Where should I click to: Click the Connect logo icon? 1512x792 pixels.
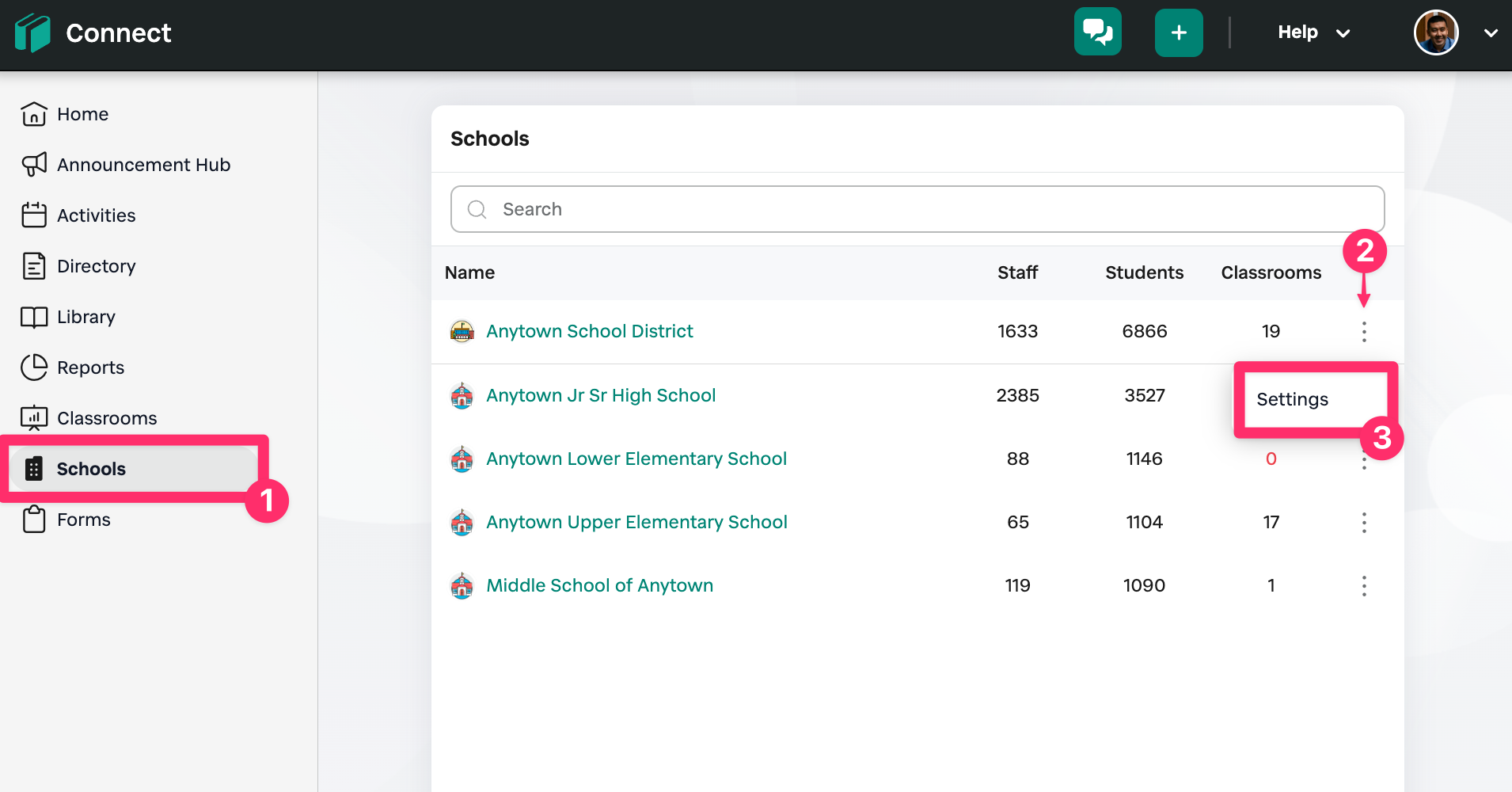click(32, 33)
